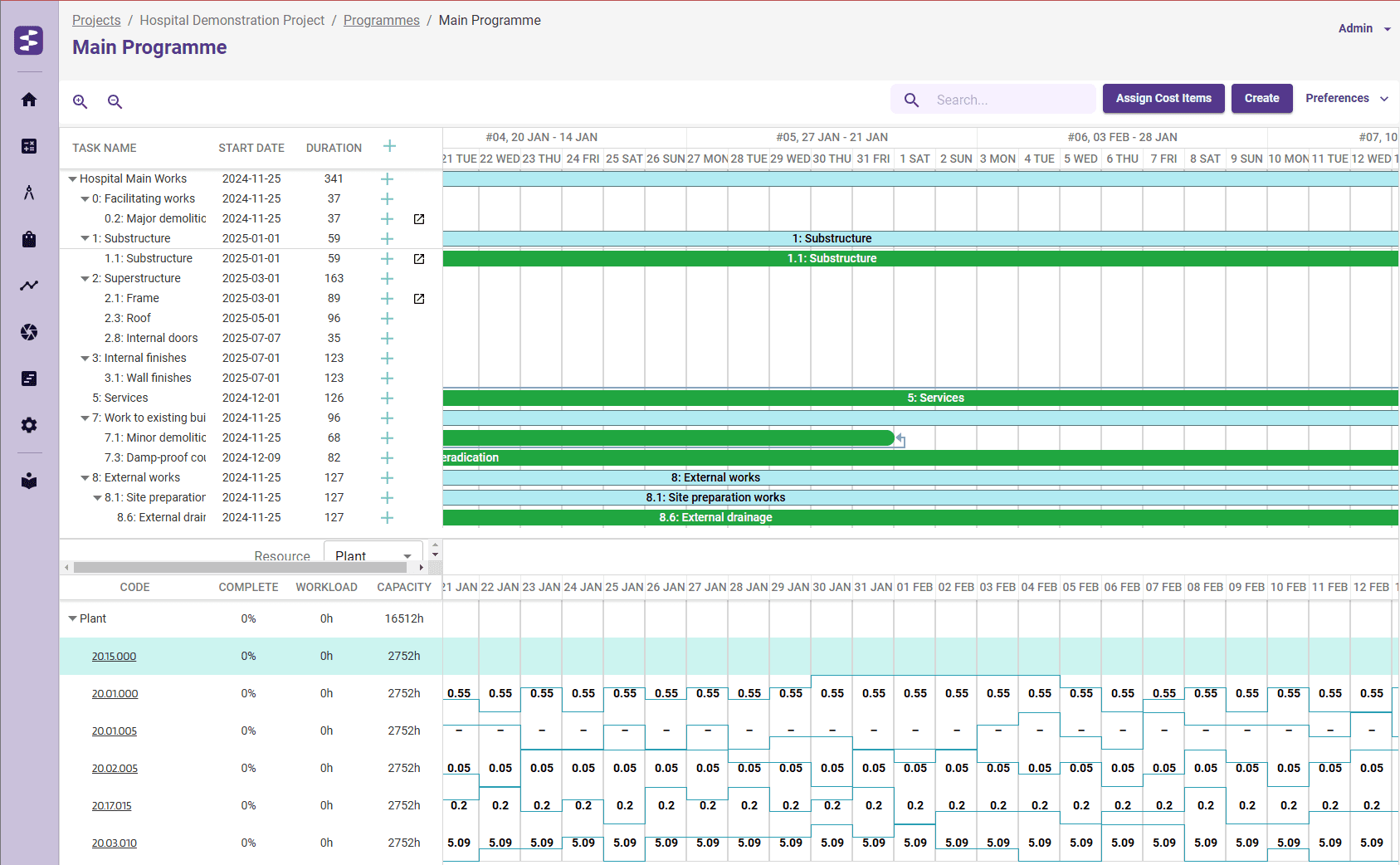Open external link icon for 2.1: Frame

pos(419,299)
